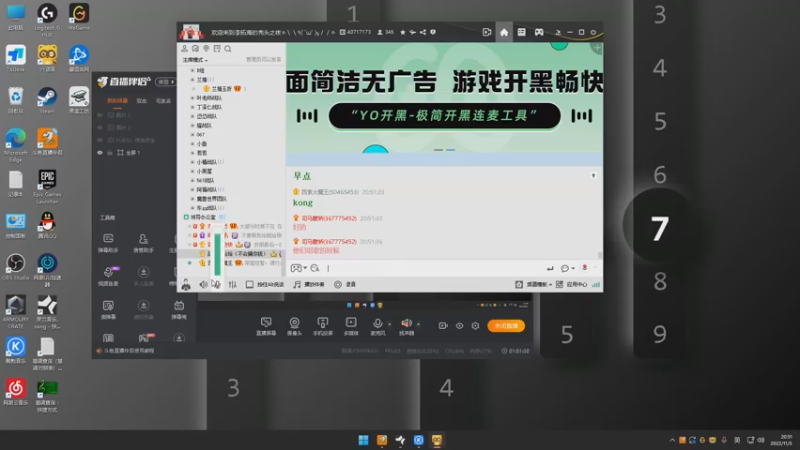Open the desktop template dropdown in YY bottom bar
Viewport: 800px width, 450px height.
click(x=535, y=284)
